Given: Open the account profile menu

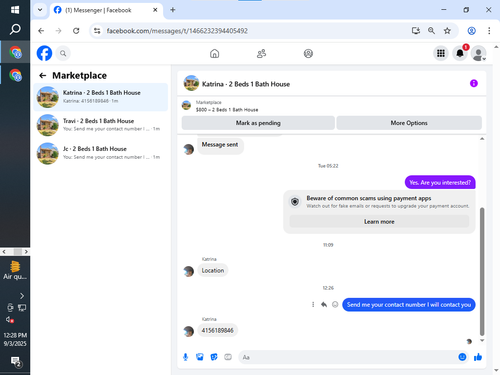Looking at the screenshot, I should pyautogui.click(x=478, y=54).
